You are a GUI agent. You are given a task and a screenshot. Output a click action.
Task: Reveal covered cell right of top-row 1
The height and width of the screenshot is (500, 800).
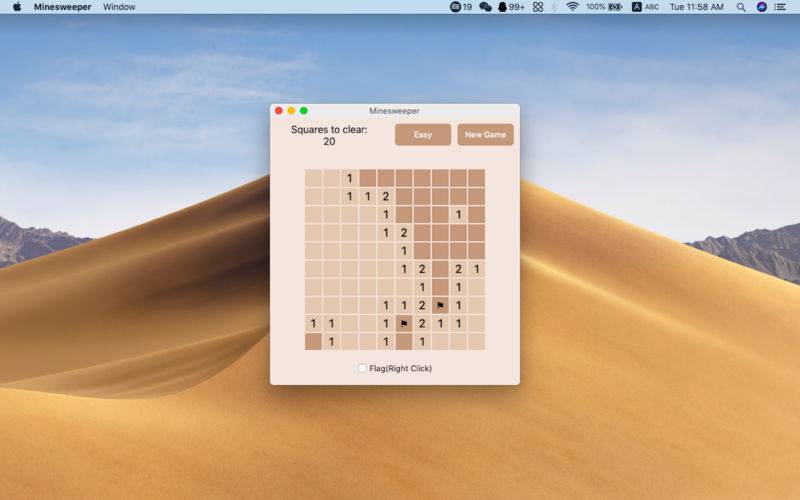point(368,178)
